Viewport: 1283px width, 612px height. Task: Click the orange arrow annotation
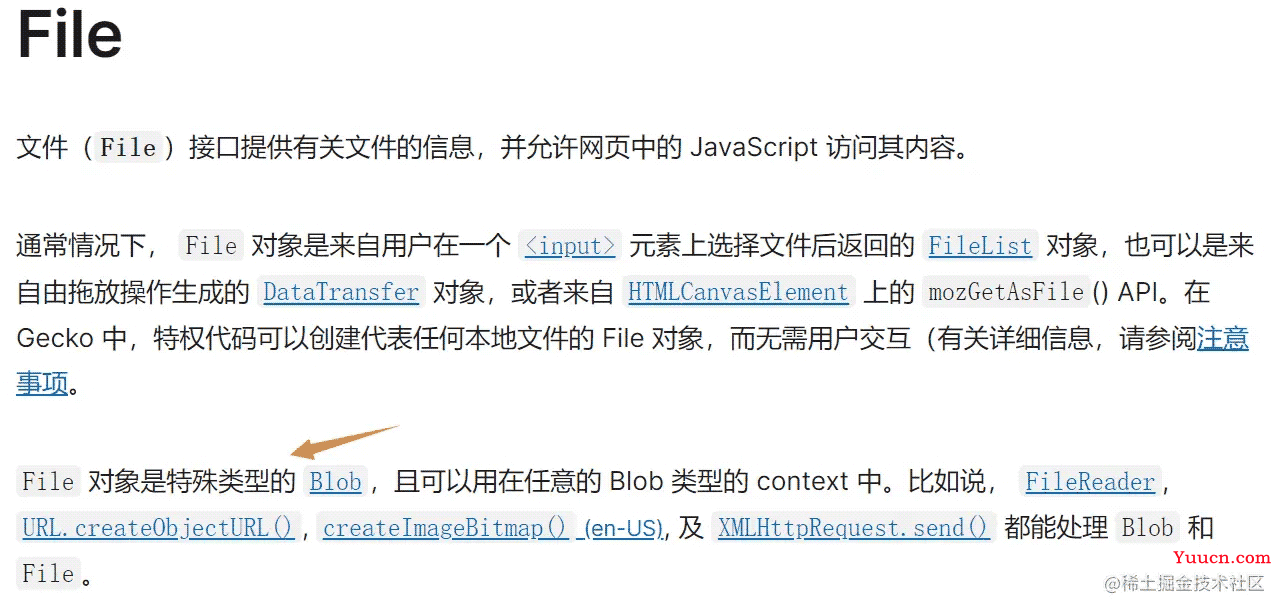pos(346,443)
